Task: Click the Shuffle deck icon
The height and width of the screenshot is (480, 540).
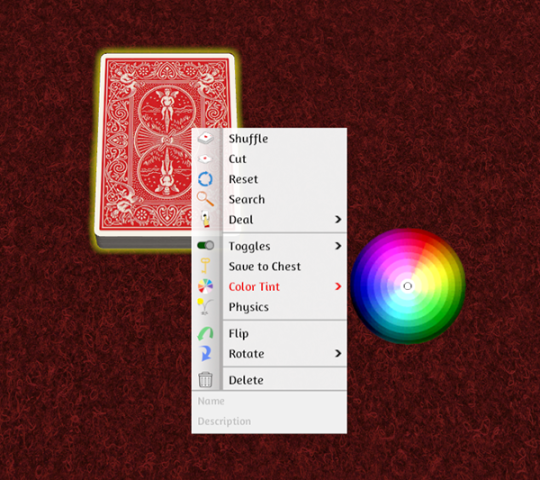Action: 205,138
